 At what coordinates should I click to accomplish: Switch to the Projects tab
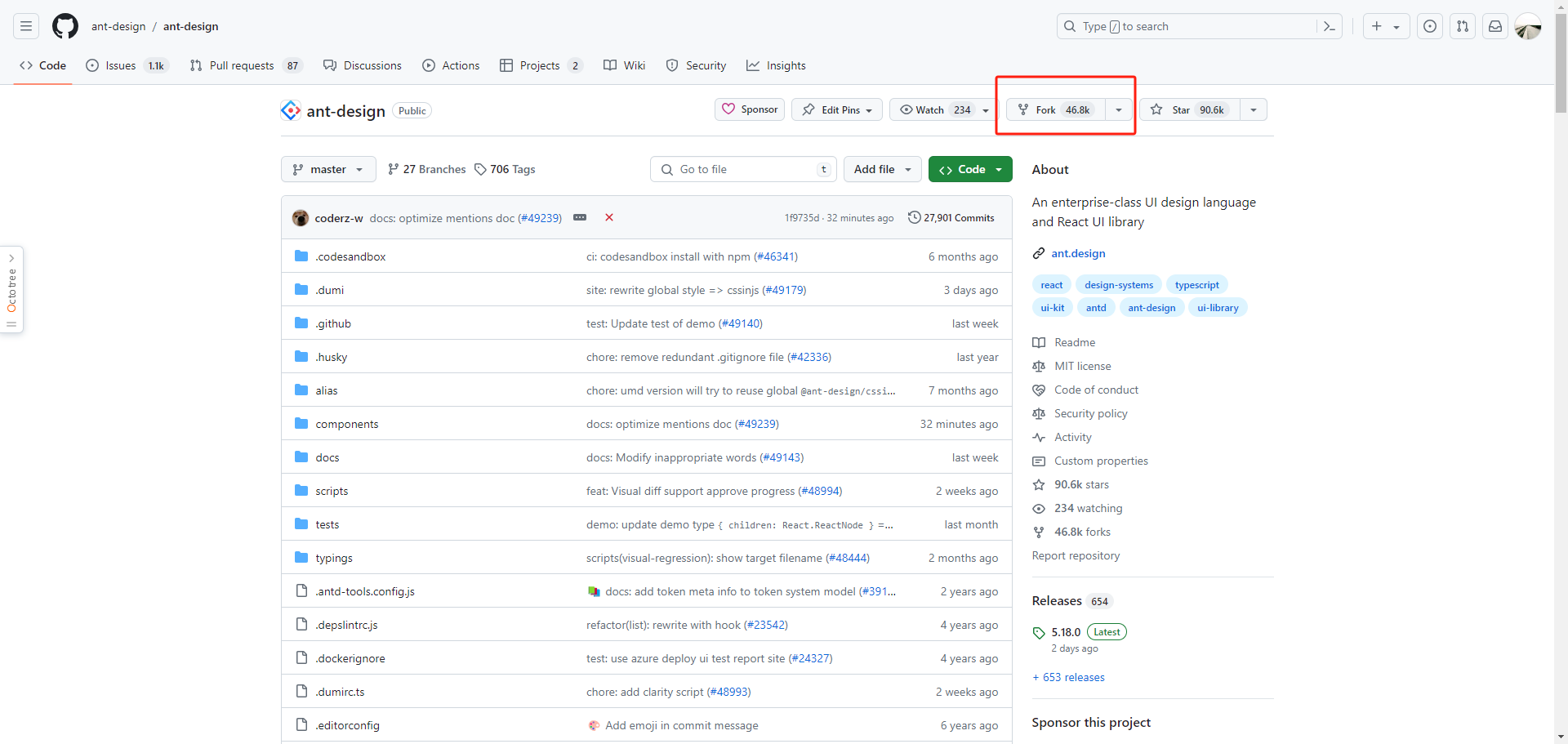[x=541, y=65]
